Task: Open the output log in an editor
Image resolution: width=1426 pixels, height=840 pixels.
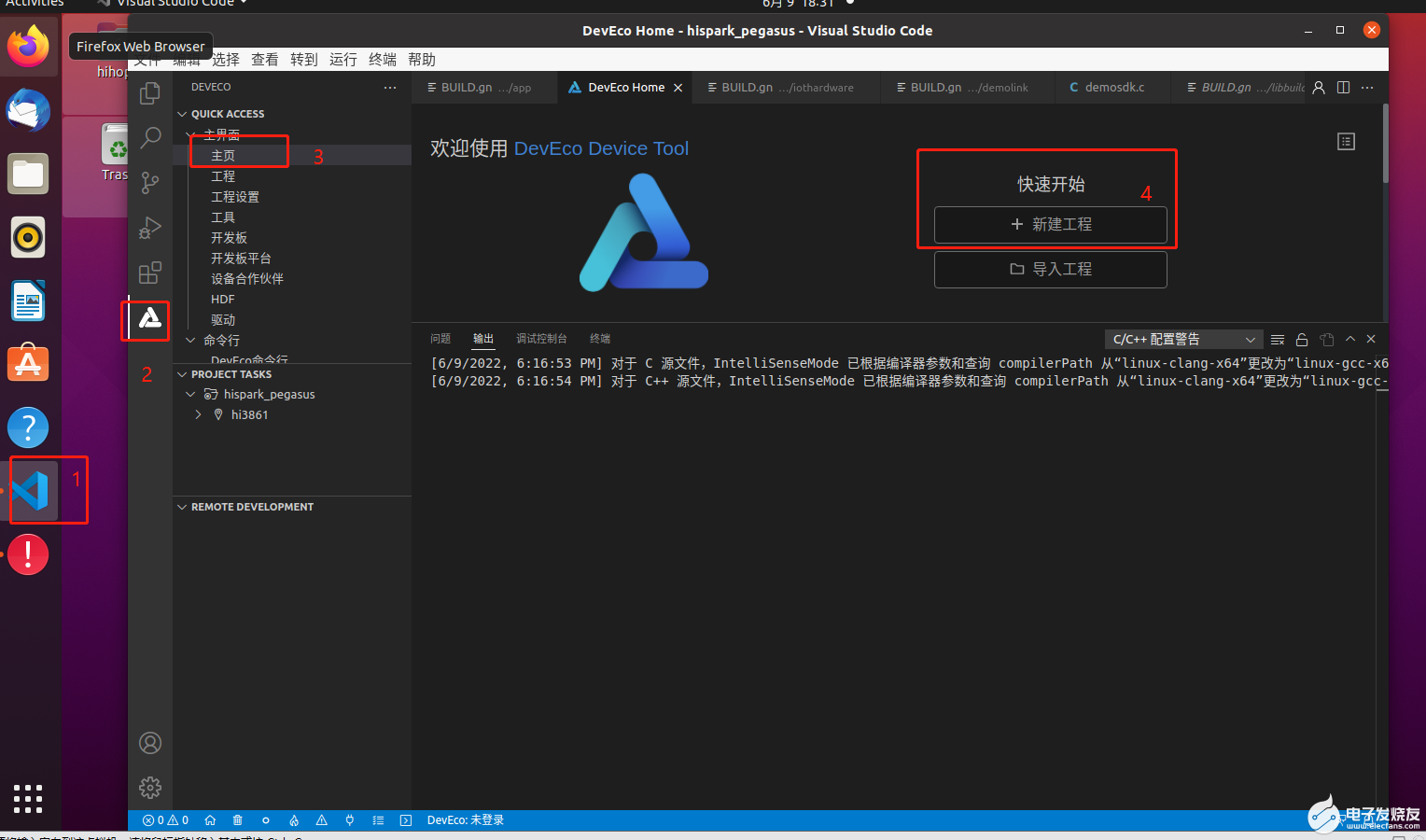Action: tap(1327, 339)
